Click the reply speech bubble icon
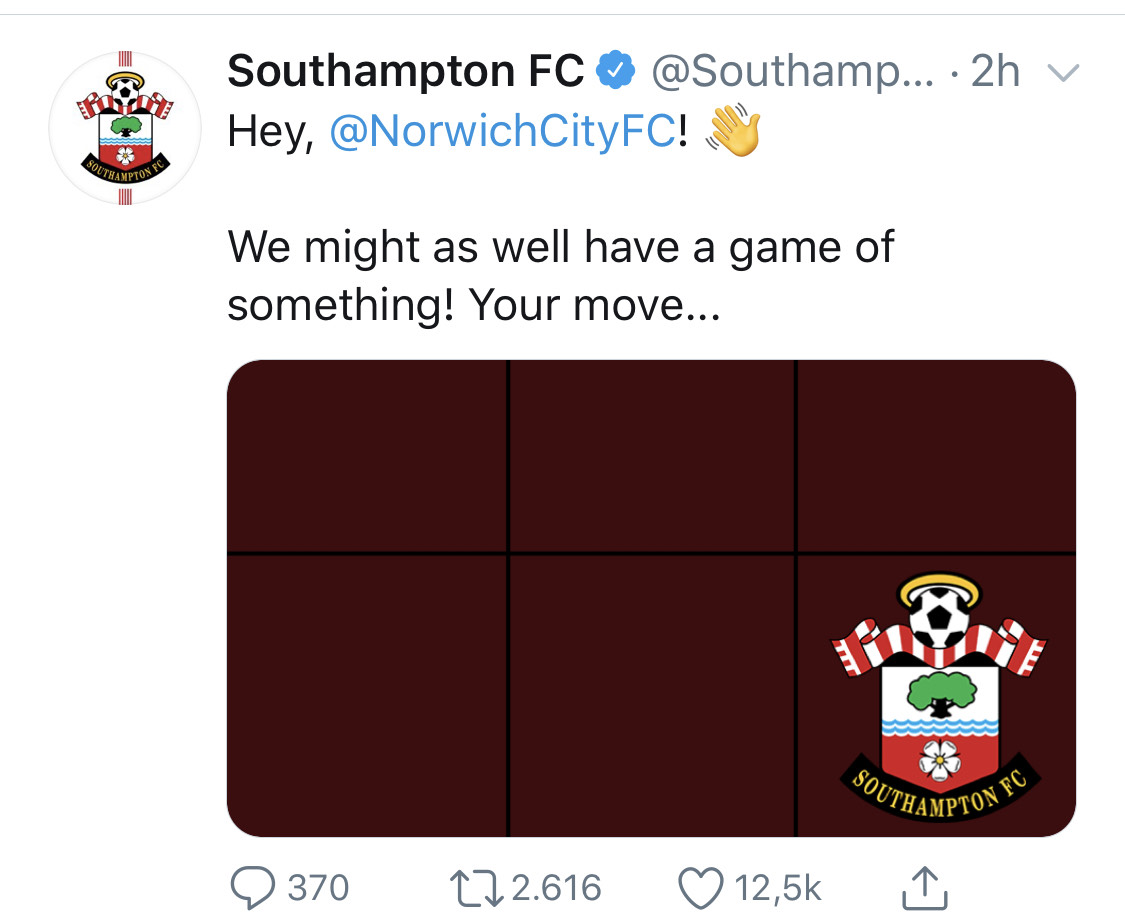Image resolution: width=1125 pixels, height=921 pixels. (253, 887)
